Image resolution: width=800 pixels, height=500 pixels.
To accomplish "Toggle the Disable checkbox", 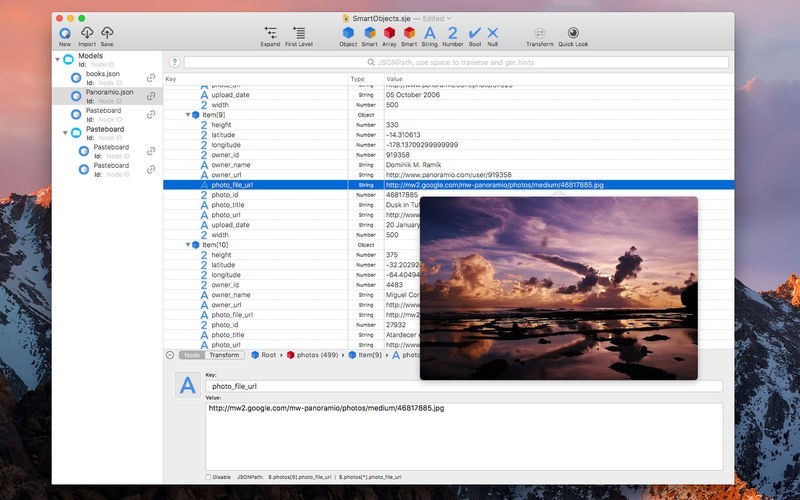I will 208,477.
